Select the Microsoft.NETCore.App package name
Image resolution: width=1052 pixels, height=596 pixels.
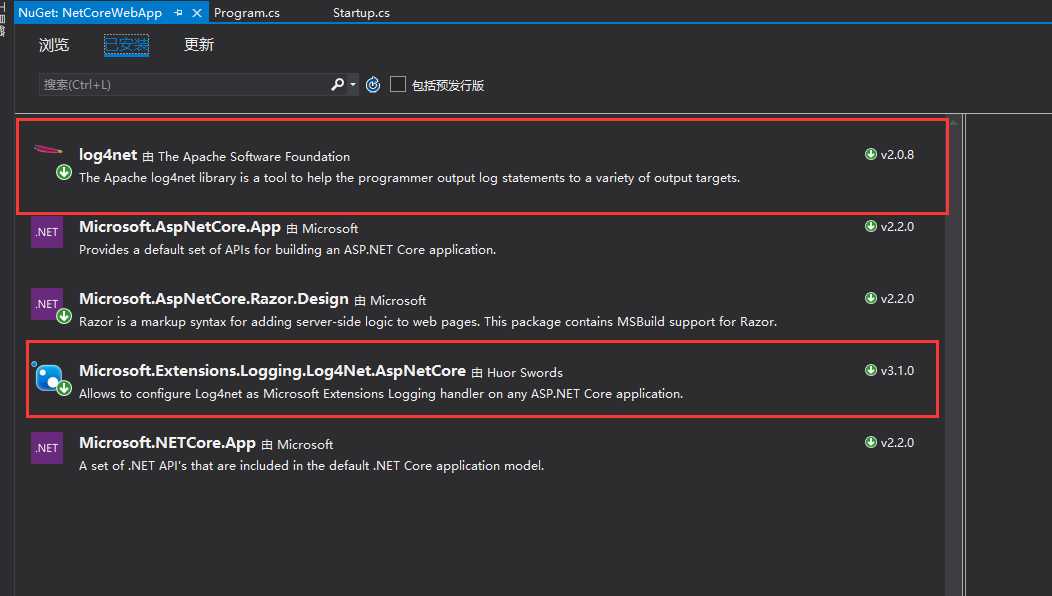(x=168, y=442)
